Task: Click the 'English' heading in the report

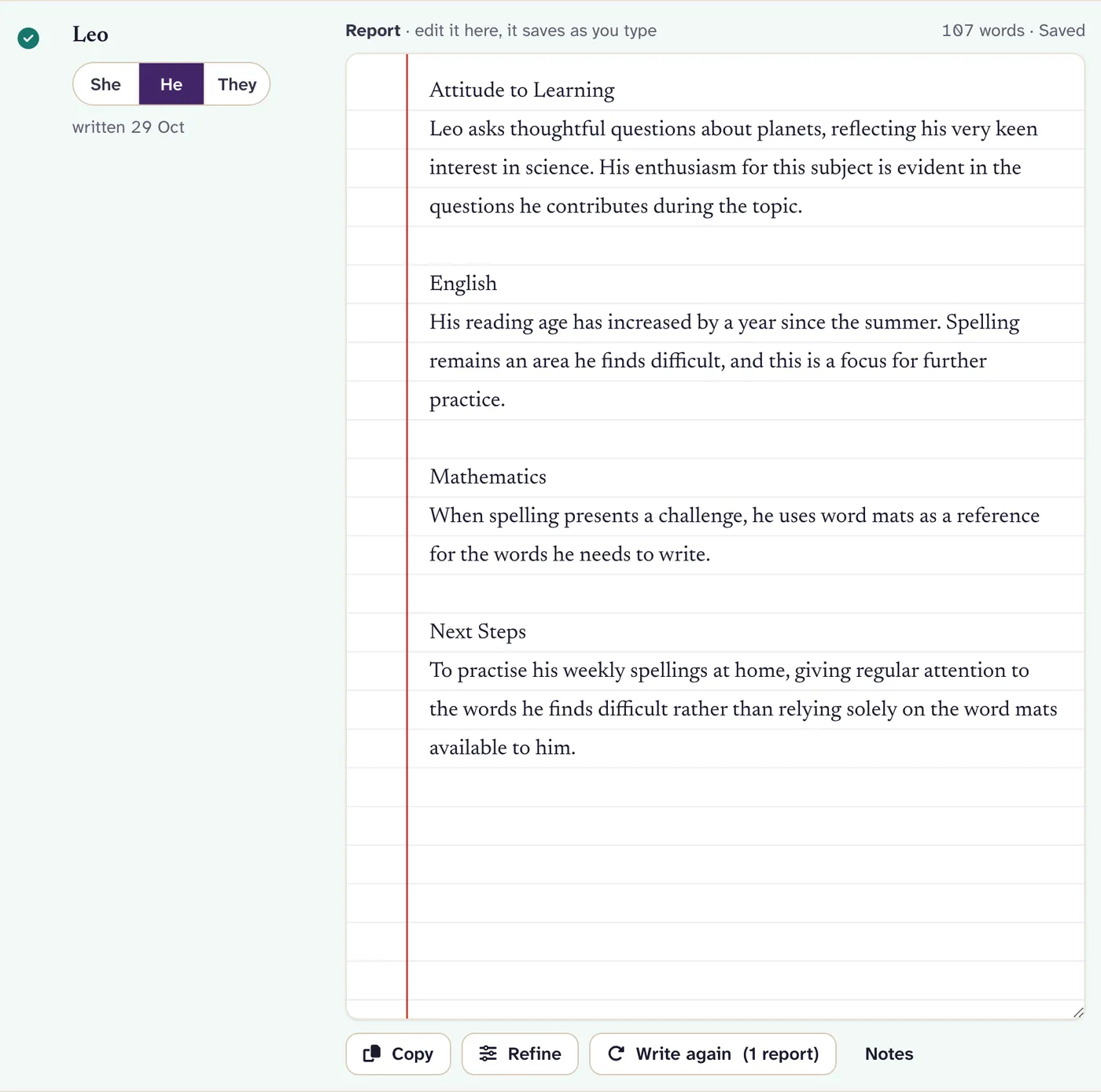Action: point(463,284)
